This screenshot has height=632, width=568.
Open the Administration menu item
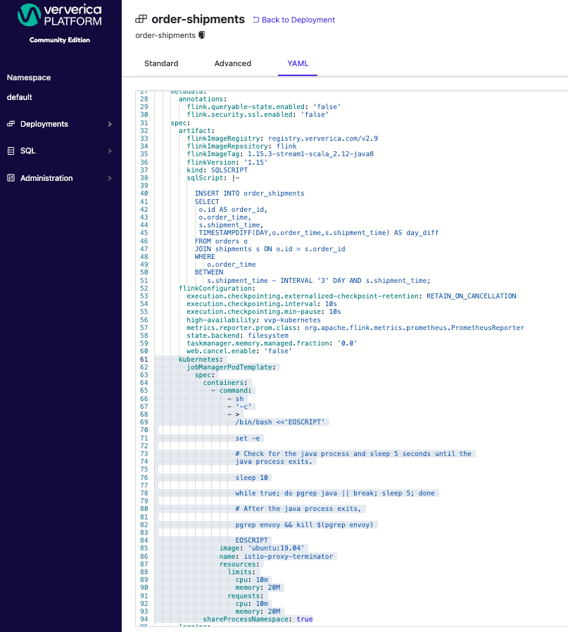pos(46,178)
